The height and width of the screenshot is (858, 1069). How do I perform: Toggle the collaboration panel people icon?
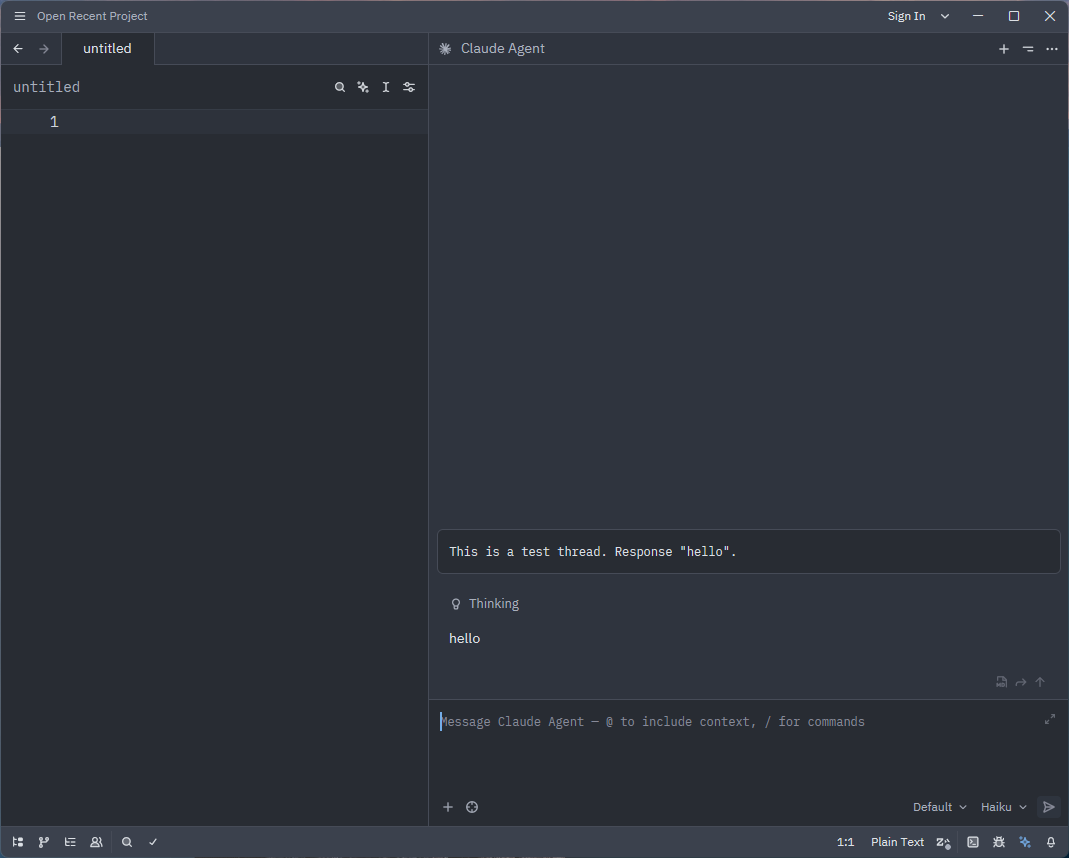click(x=96, y=842)
